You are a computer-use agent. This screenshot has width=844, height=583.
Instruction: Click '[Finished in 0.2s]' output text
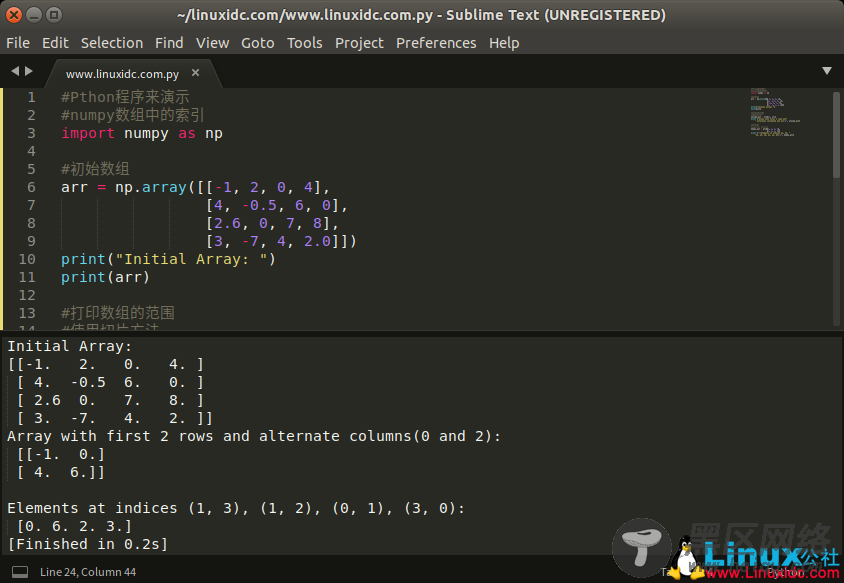tap(87, 544)
